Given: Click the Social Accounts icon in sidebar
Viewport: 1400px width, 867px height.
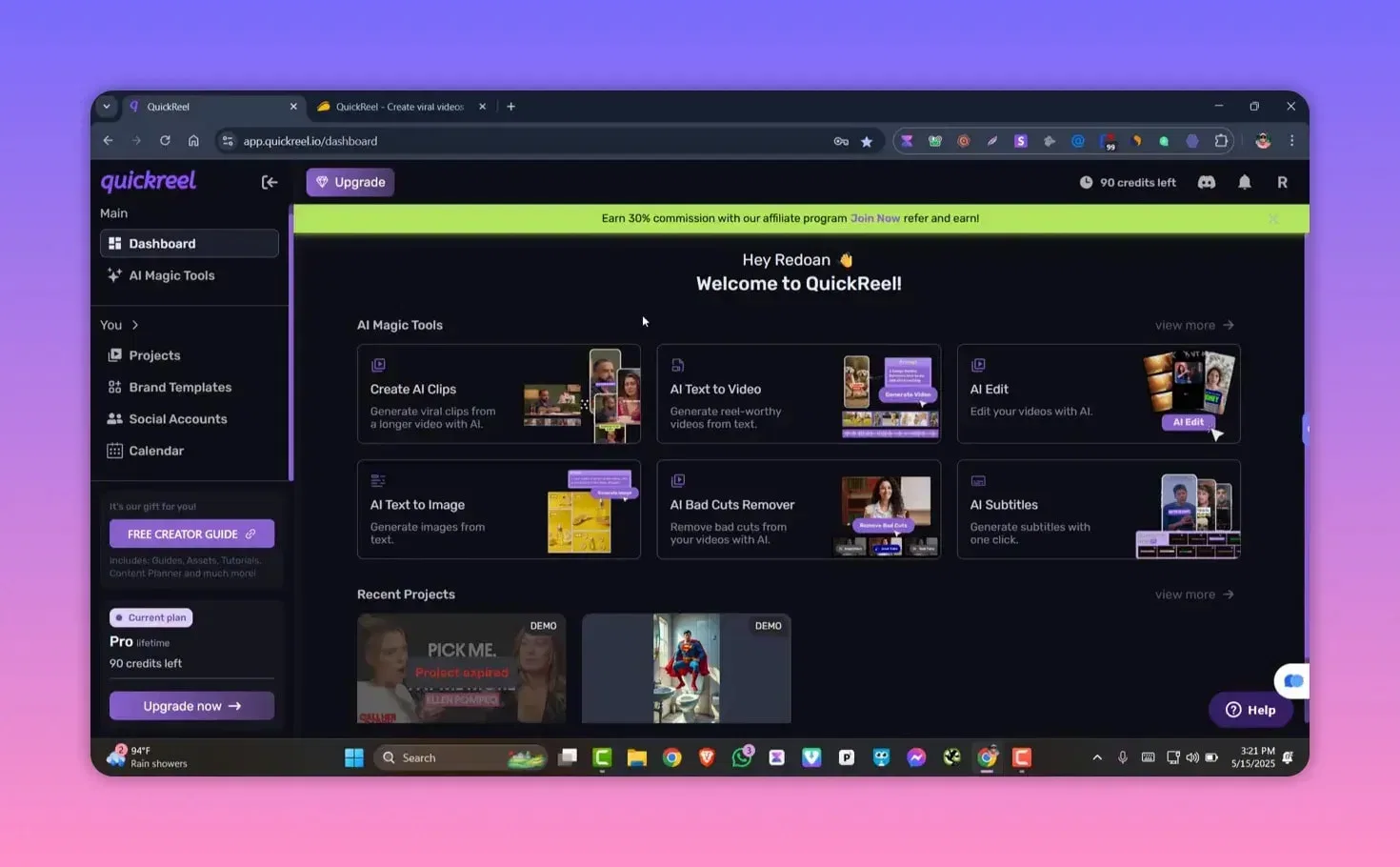Looking at the screenshot, I should (x=114, y=418).
